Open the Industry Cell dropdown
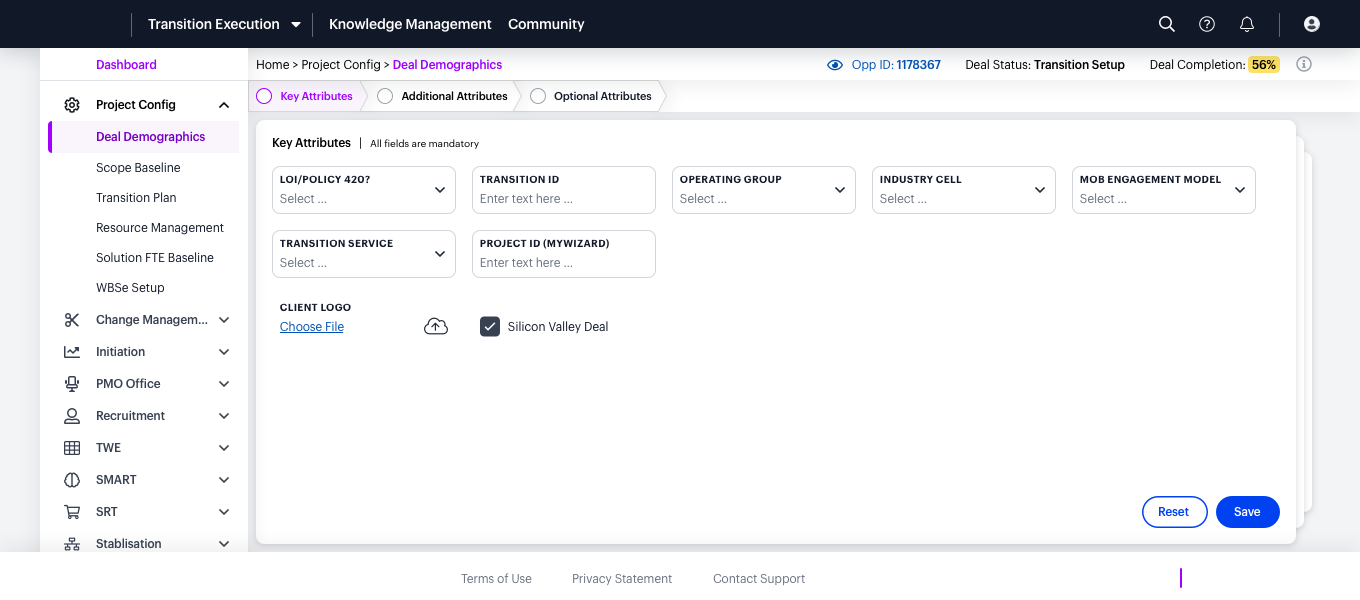Image resolution: width=1360 pixels, height=600 pixels. tap(964, 190)
